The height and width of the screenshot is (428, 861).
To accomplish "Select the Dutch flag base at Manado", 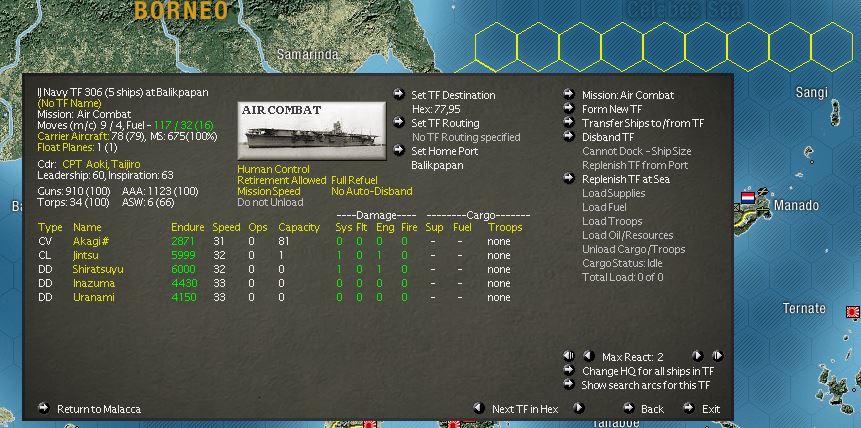I will click(748, 198).
